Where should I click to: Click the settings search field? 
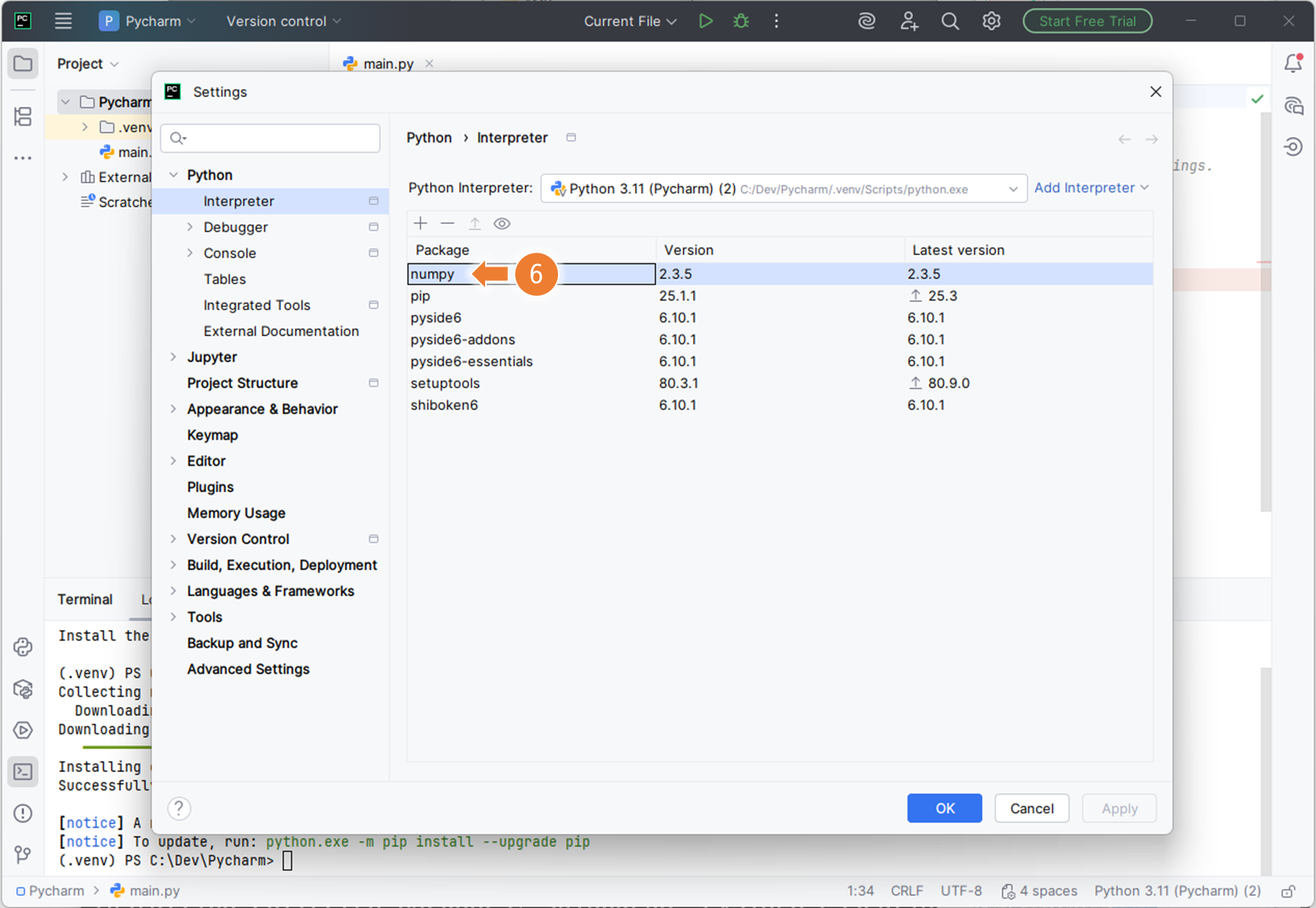pyautogui.click(x=270, y=139)
